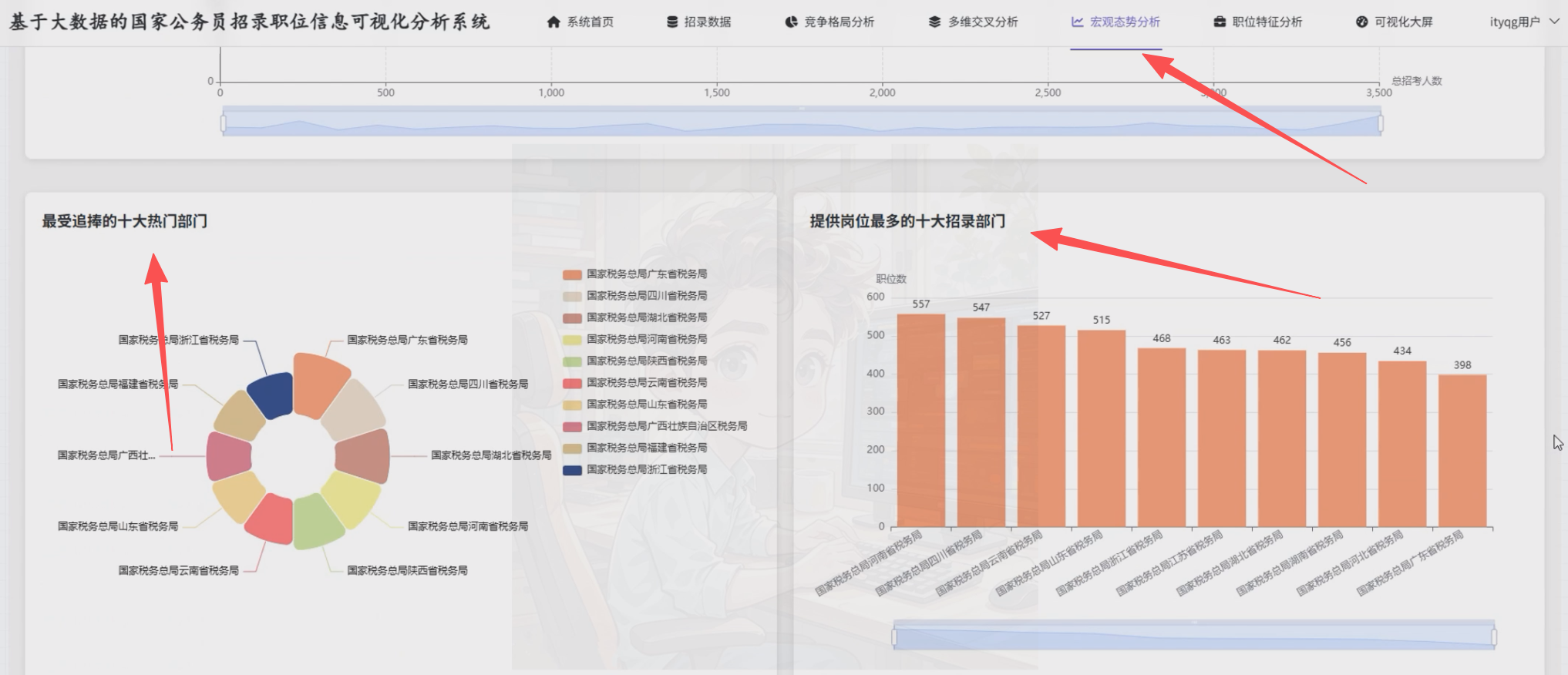The image size is (1568, 675).
Task: Click the bar chart zoom slider left handle
Action: (x=894, y=637)
